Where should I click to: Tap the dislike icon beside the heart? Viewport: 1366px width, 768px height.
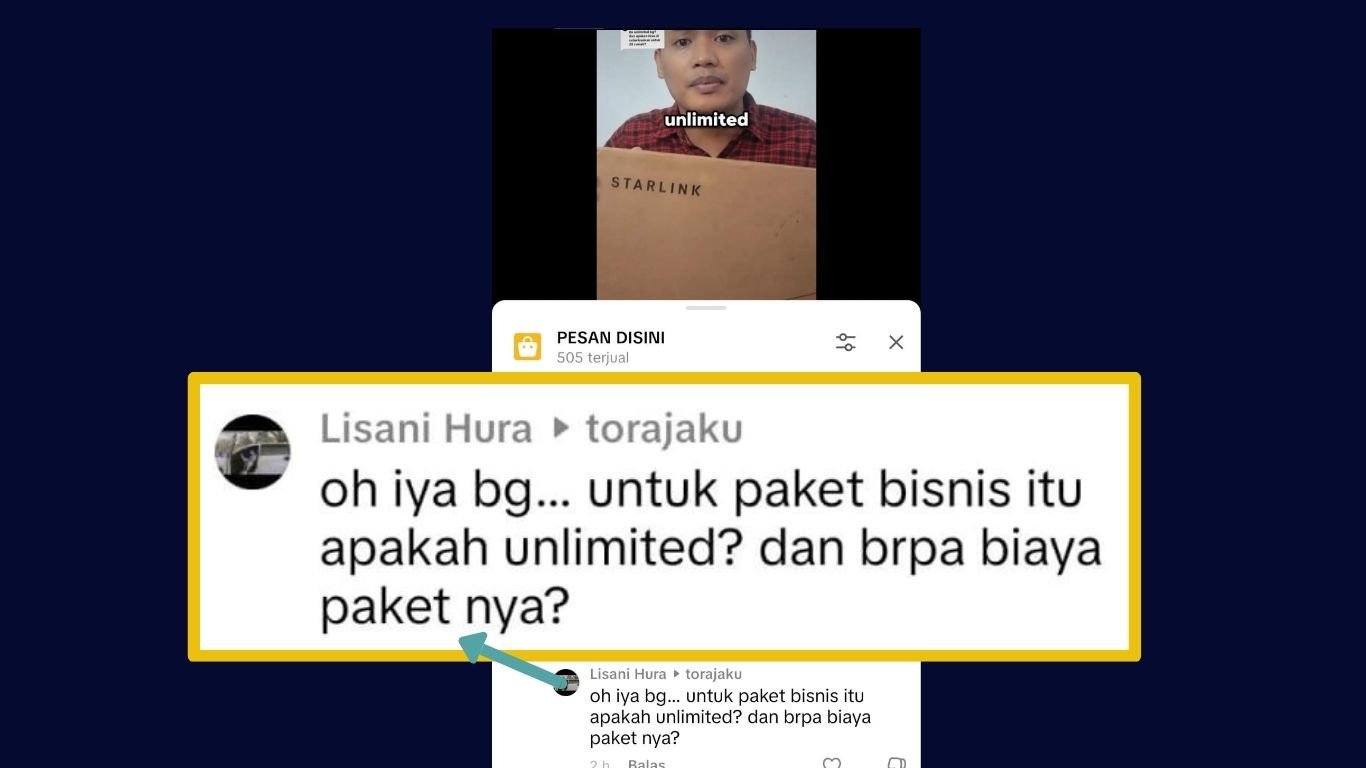897,763
